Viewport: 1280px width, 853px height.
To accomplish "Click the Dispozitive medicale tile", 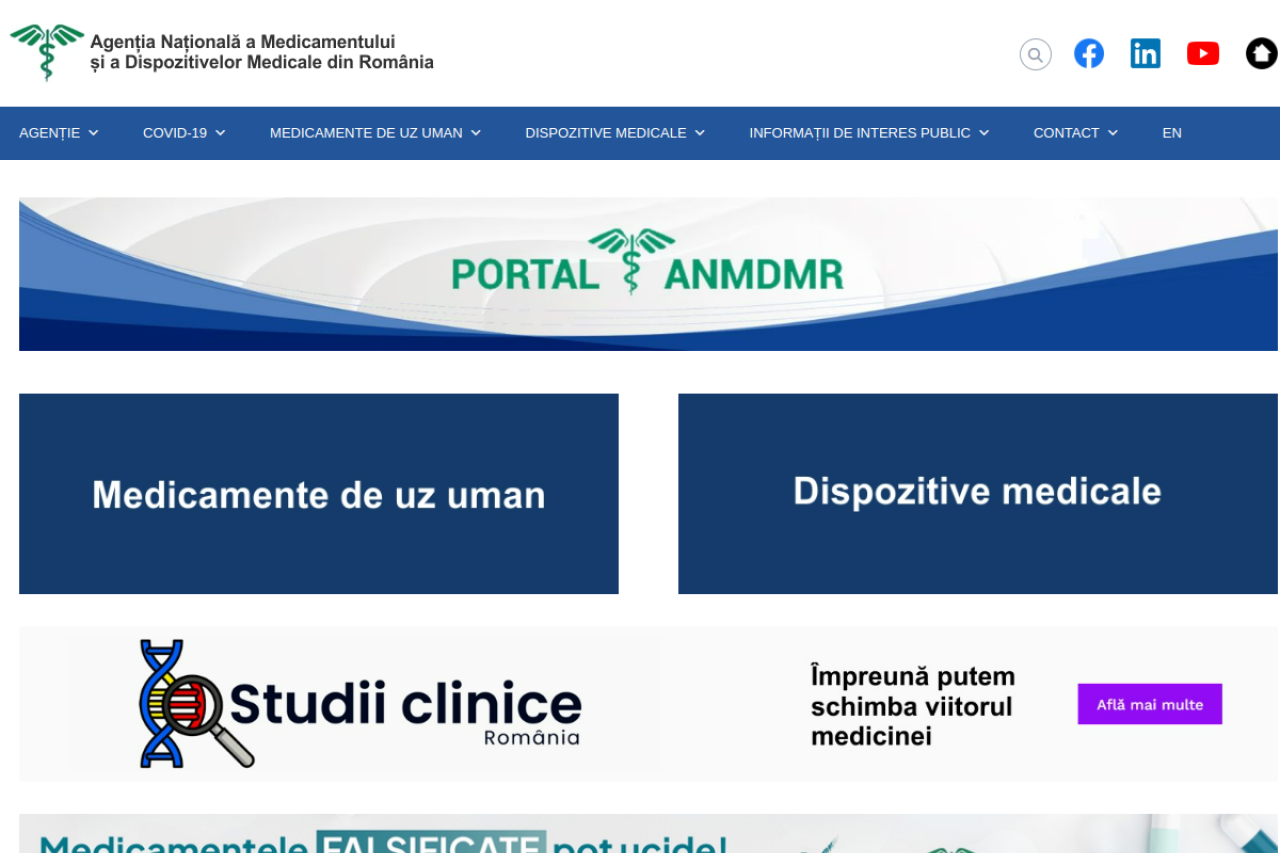I will tap(977, 494).
